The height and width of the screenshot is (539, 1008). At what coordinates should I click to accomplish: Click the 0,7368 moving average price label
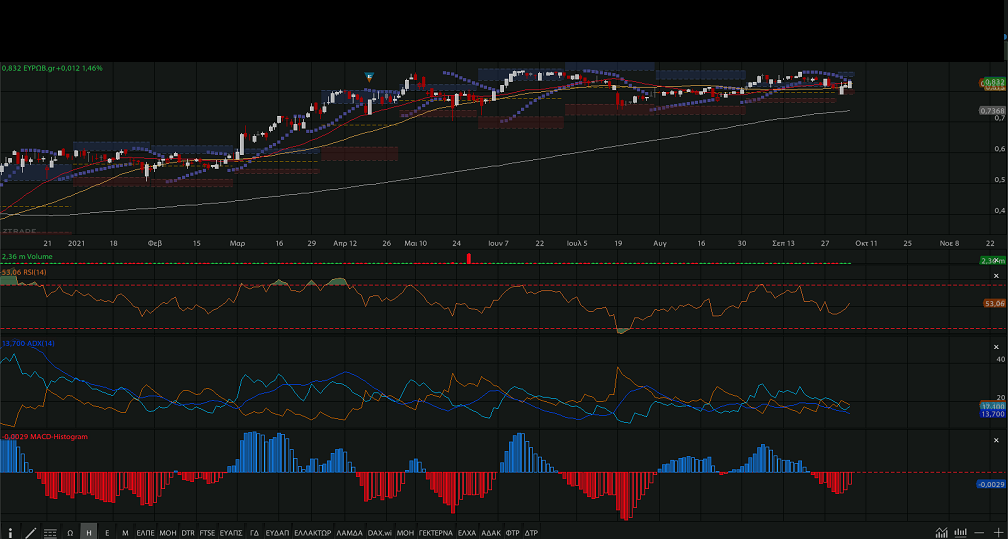click(991, 111)
